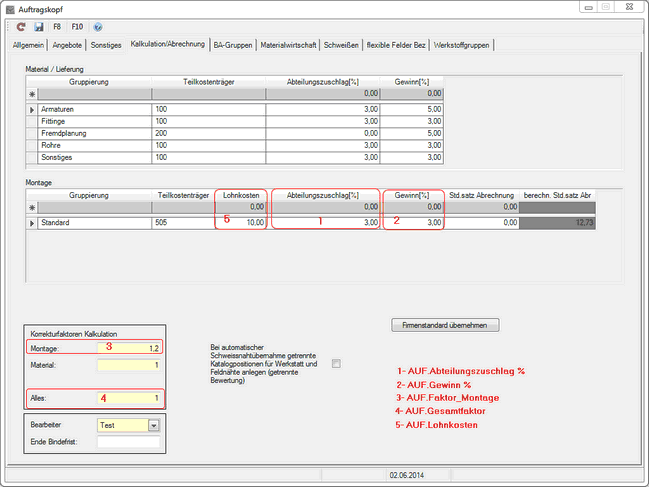The width and height of the screenshot is (649, 487).
Task: Click the Alles factor input field
Action: click(128, 399)
